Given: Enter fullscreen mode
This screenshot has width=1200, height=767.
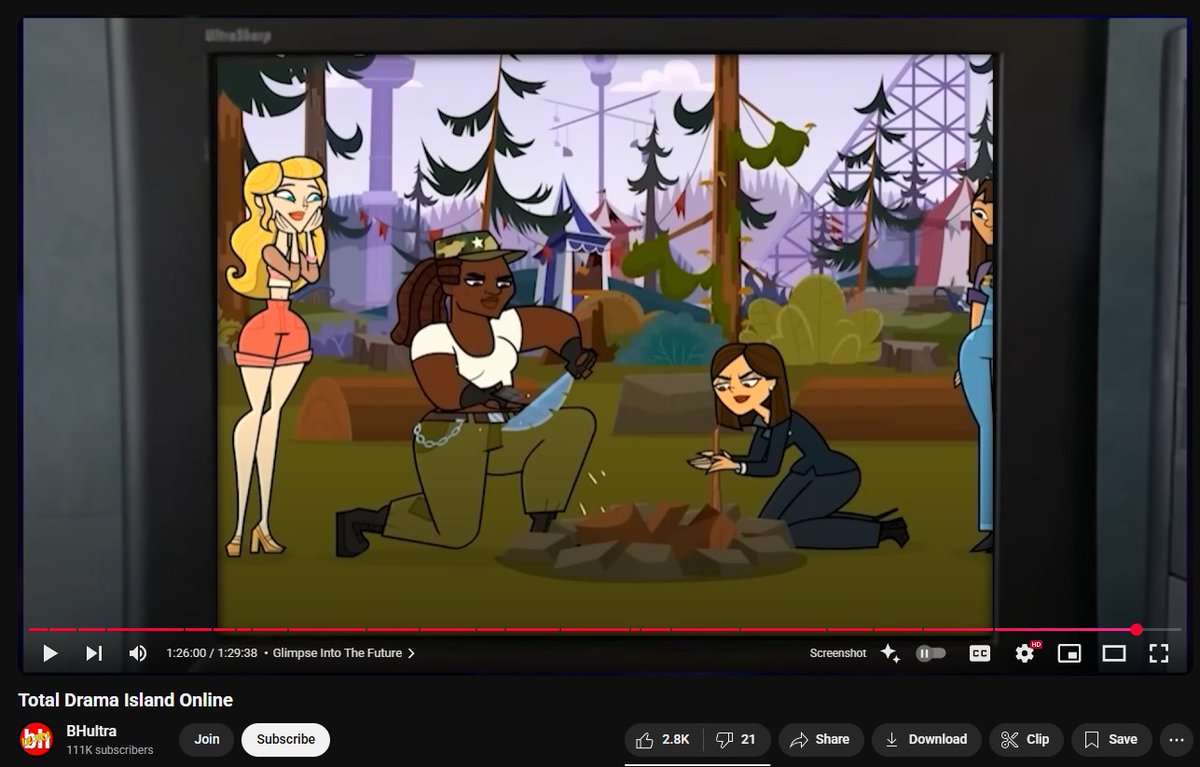Looking at the screenshot, I should click(1160, 653).
